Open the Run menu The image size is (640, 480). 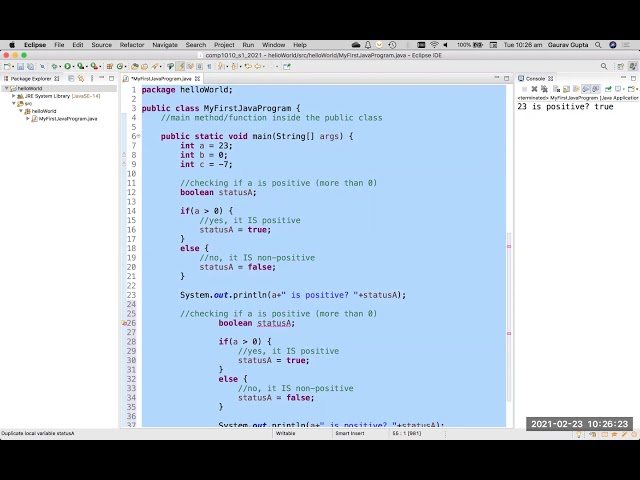point(248,45)
